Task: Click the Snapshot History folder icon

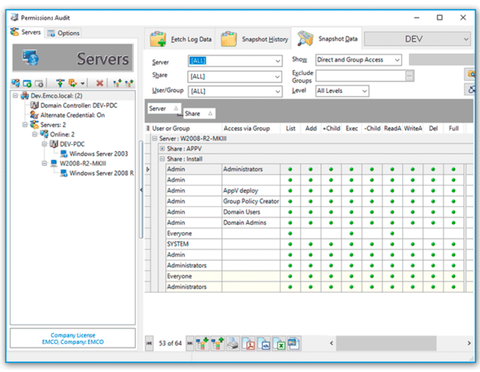Action: 229,39
